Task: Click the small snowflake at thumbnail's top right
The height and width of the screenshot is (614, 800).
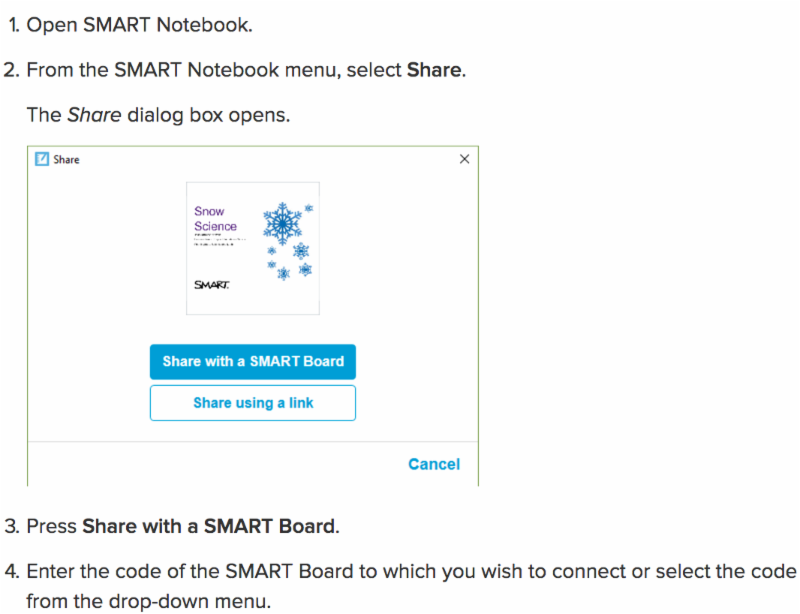Action: point(309,208)
